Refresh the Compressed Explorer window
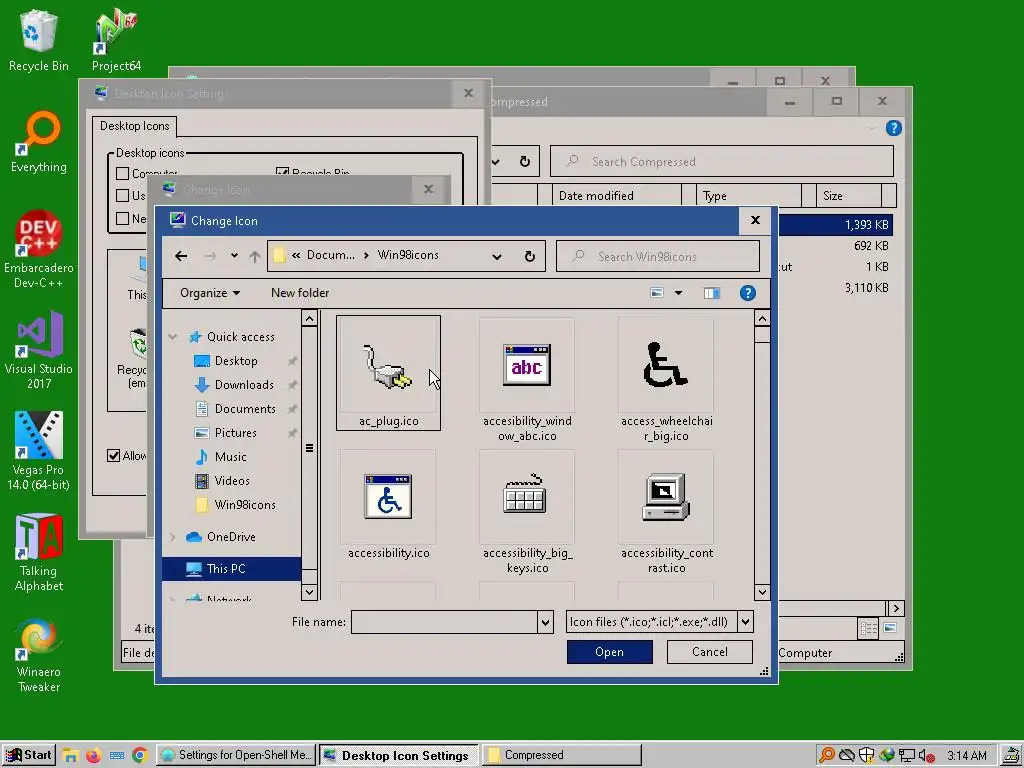1024x768 pixels. (524, 161)
